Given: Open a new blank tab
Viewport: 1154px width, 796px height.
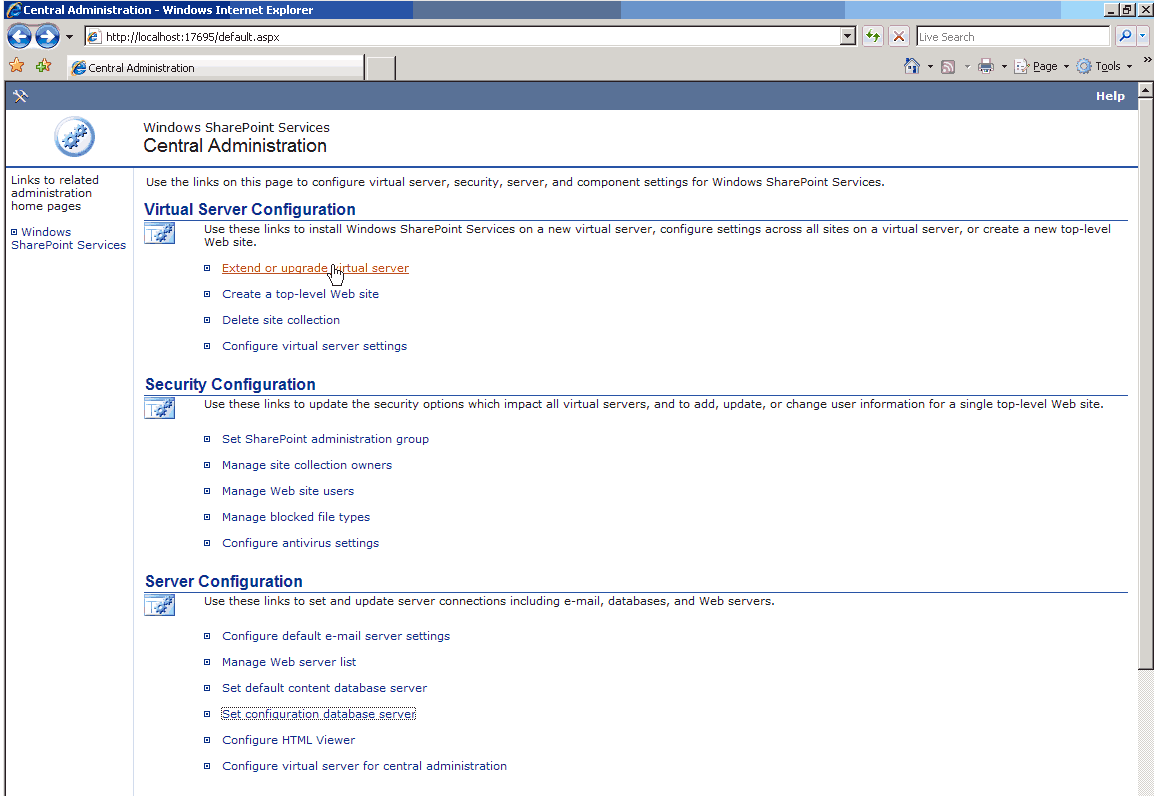Looking at the screenshot, I should (x=380, y=68).
